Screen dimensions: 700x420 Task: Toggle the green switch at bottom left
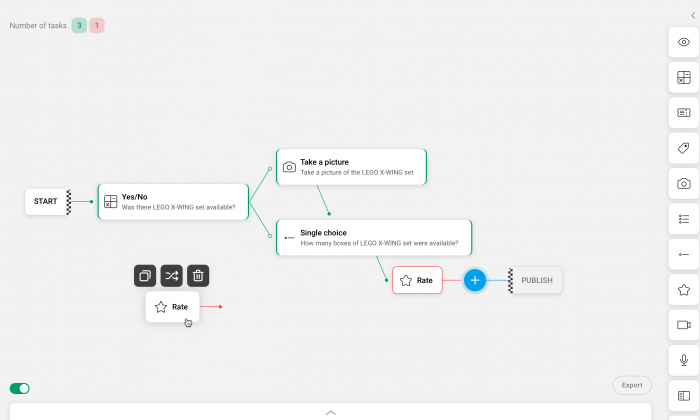(x=20, y=388)
